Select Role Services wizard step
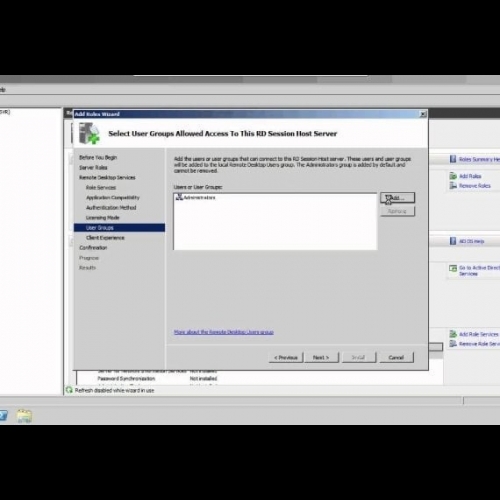 [101, 187]
